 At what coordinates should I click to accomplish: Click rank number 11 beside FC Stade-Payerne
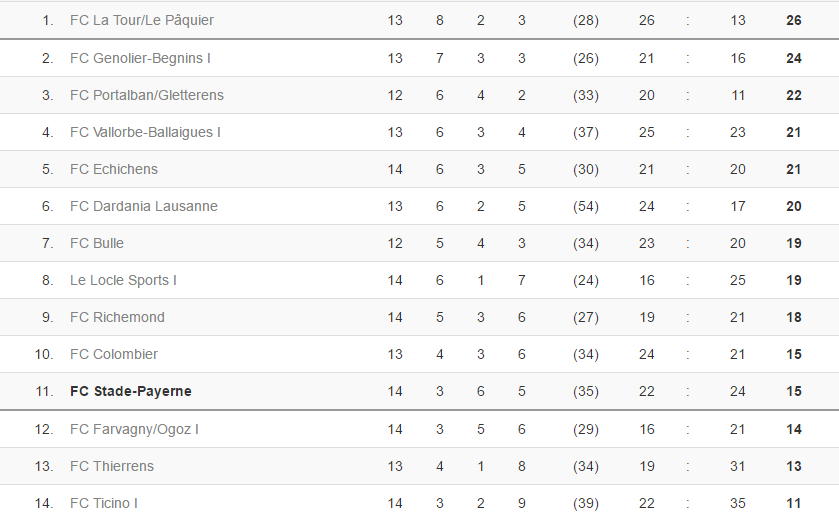[x=44, y=391]
